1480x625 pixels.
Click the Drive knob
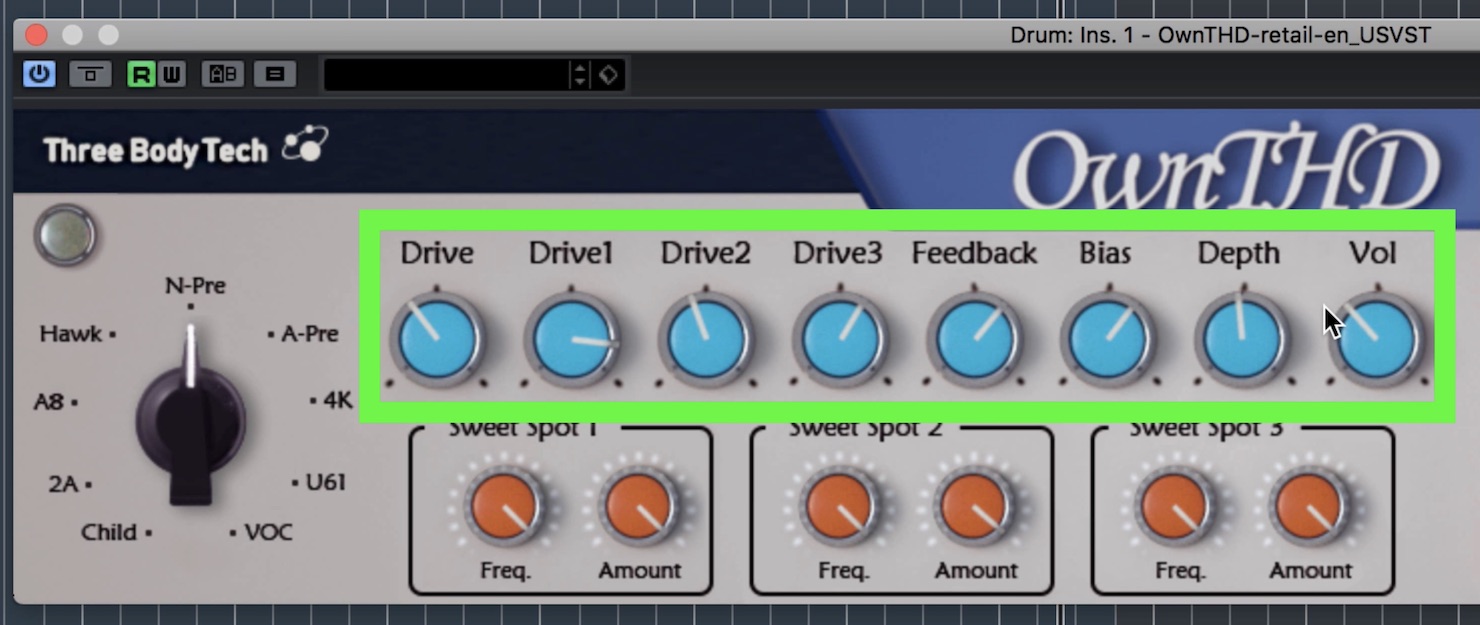tap(437, 340)
